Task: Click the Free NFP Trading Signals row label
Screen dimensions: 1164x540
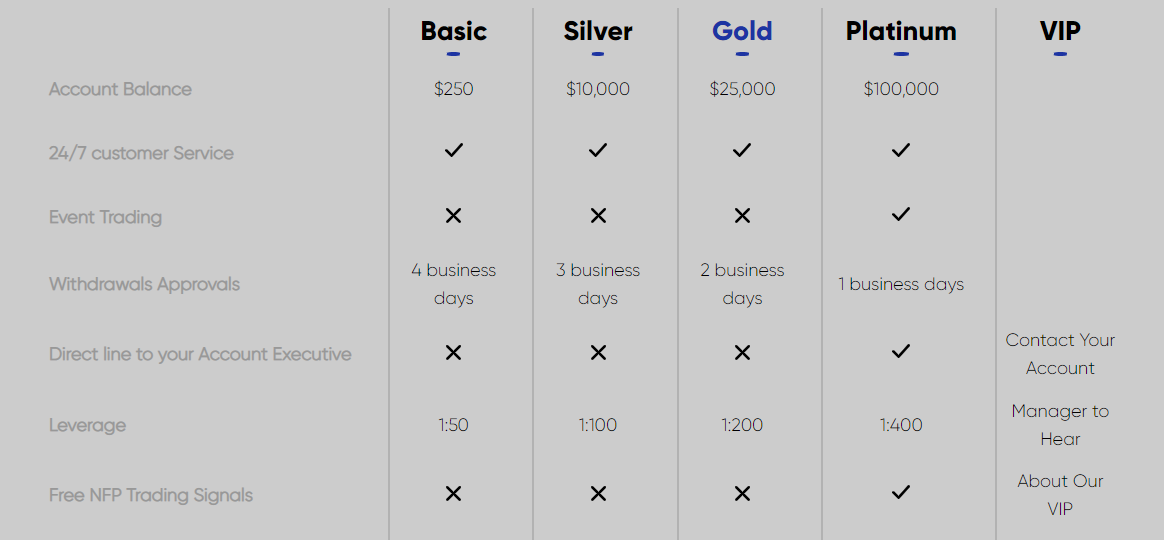Action: click(151, 495)
